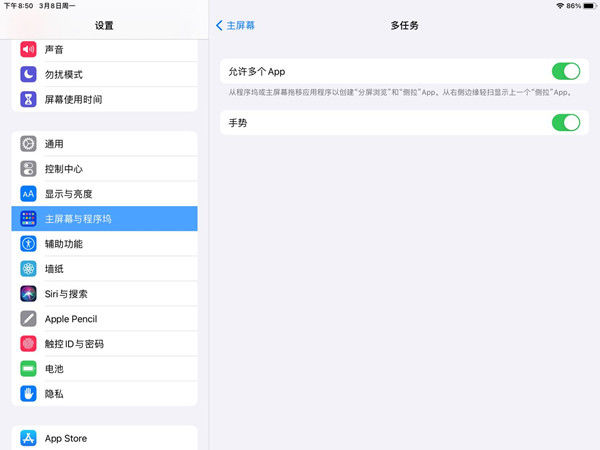The image size is (600, 450).
Task: Open Siri与搜索 settings row
Action: 104,294
